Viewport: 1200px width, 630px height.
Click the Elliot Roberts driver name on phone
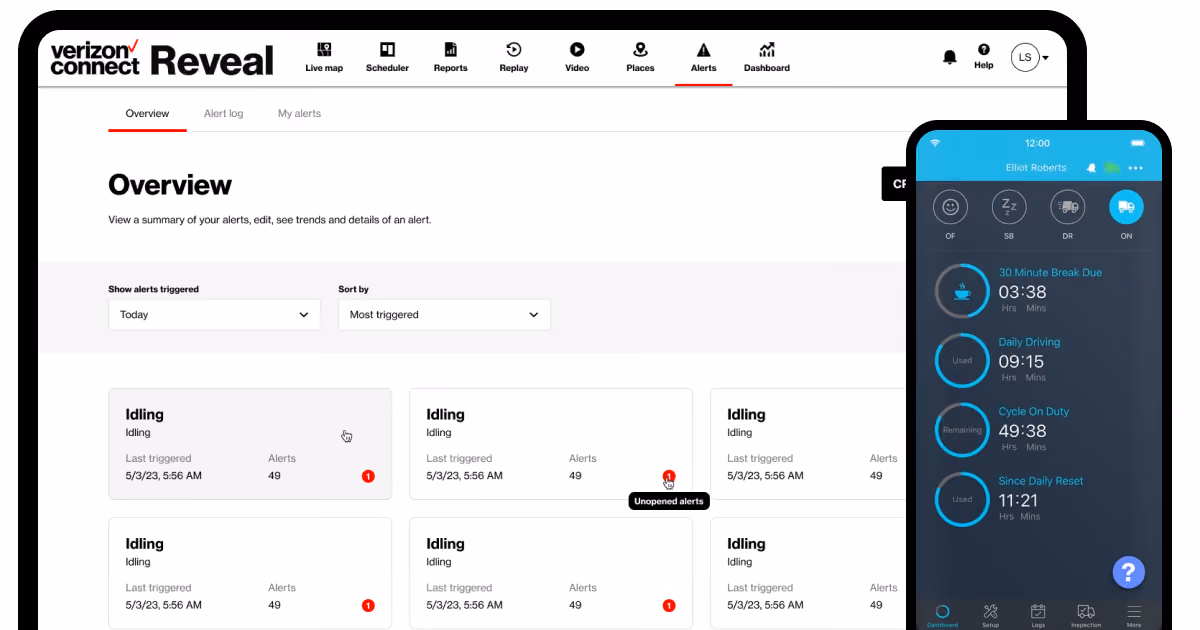pyautogui.click(x=1036, y=168)
